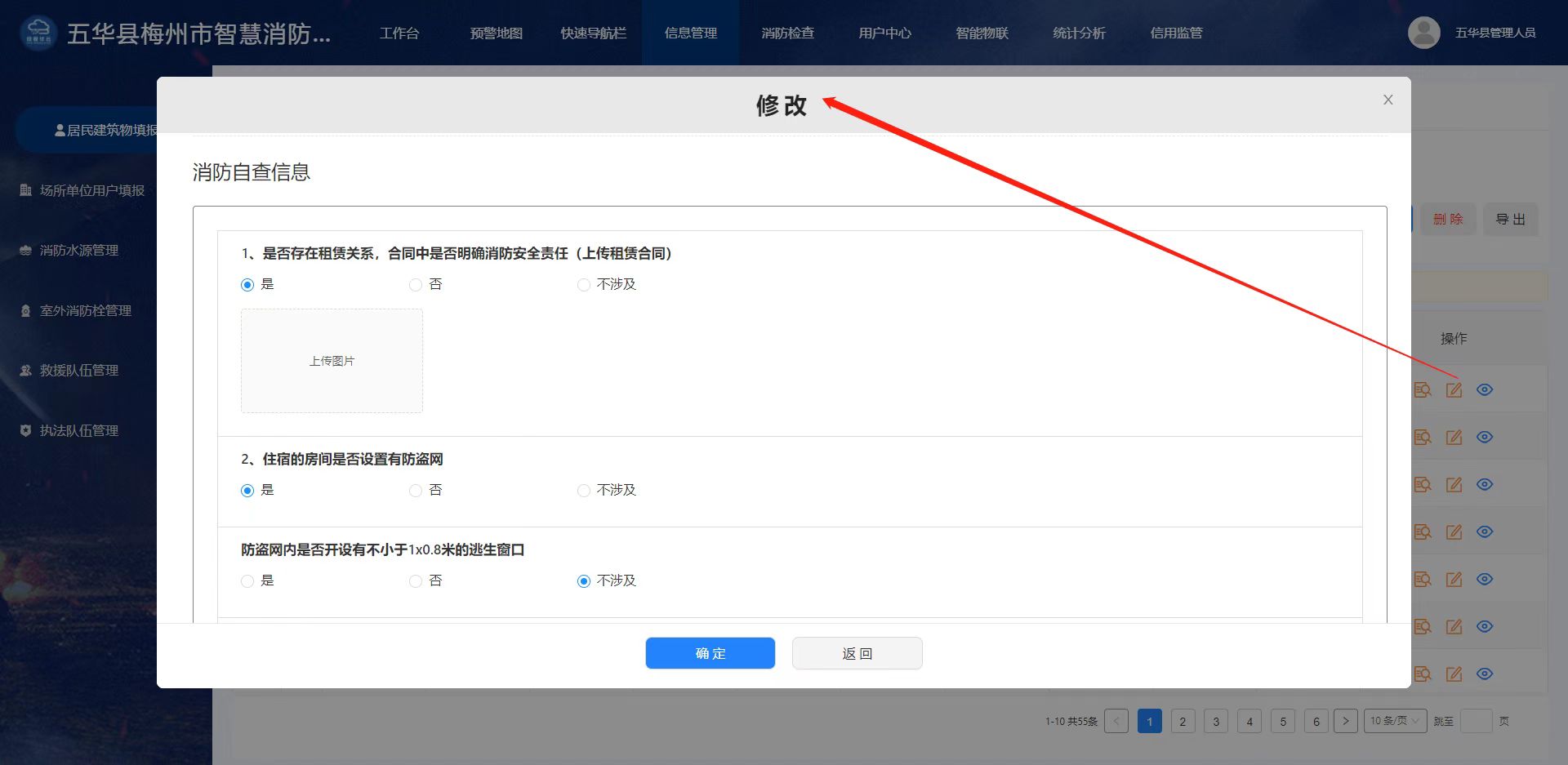Select 否 for question 2 防盗网

(x=416, y=491)
